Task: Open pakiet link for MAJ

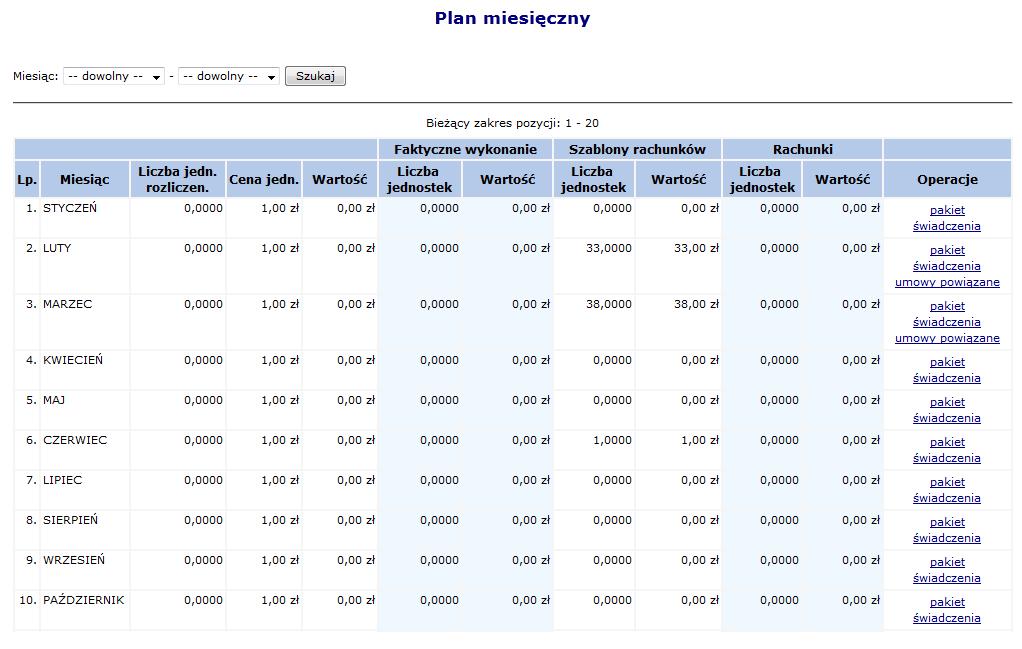Action: (x=947, y=402)
